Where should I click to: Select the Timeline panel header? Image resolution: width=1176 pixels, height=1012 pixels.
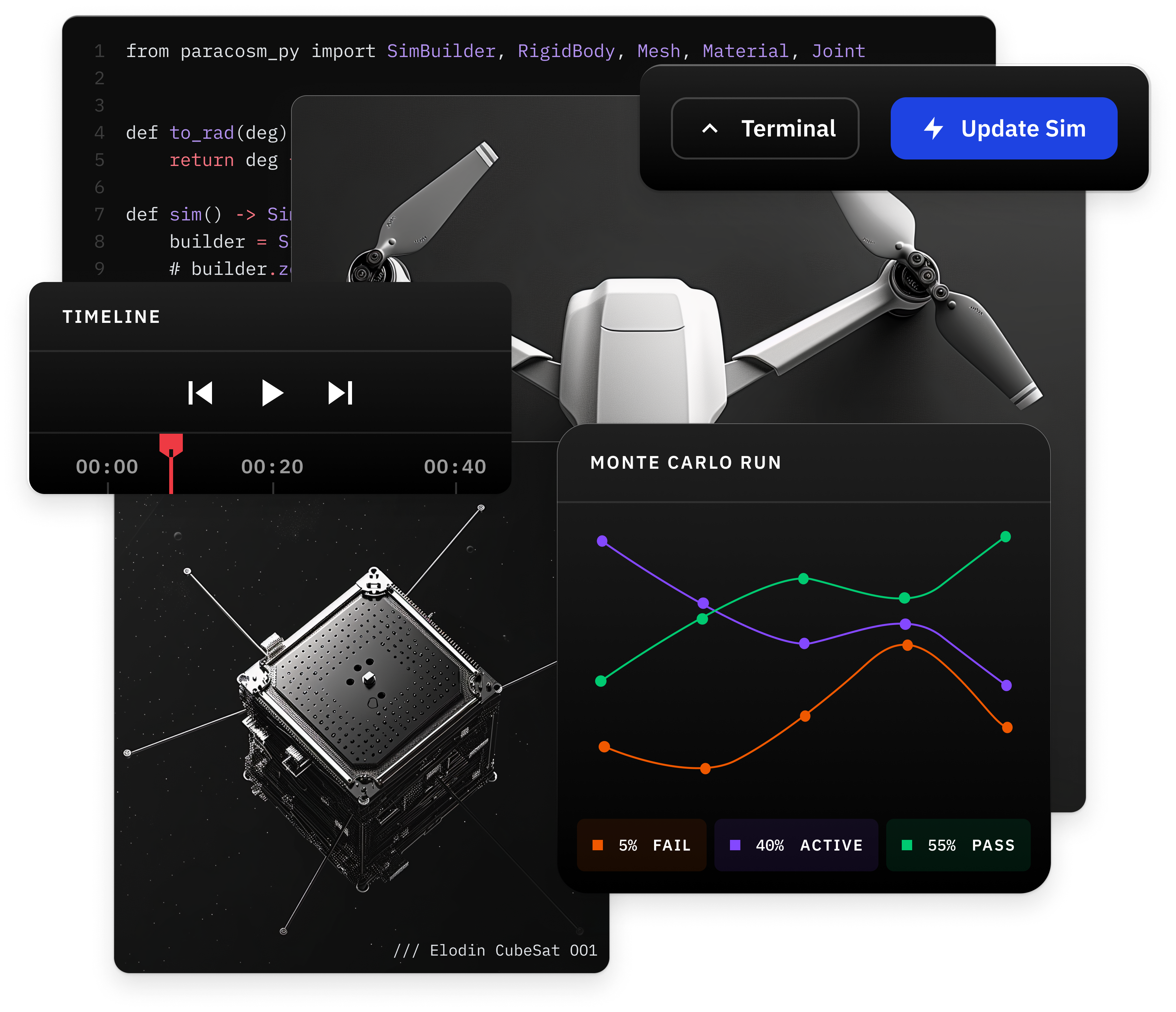[x=111, y=317]
